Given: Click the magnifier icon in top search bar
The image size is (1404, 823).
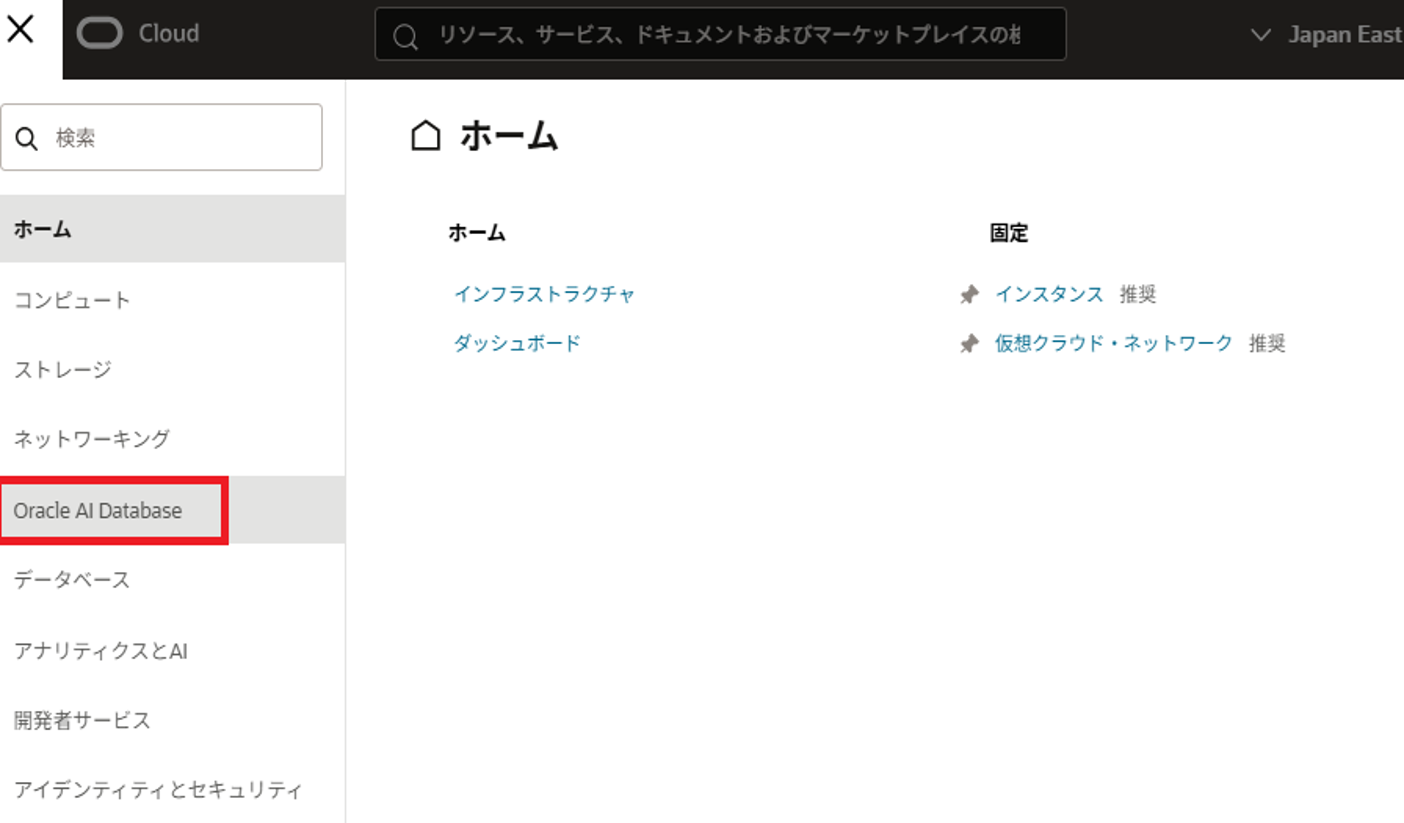Looking at the screenshot, I should (405, 36).
